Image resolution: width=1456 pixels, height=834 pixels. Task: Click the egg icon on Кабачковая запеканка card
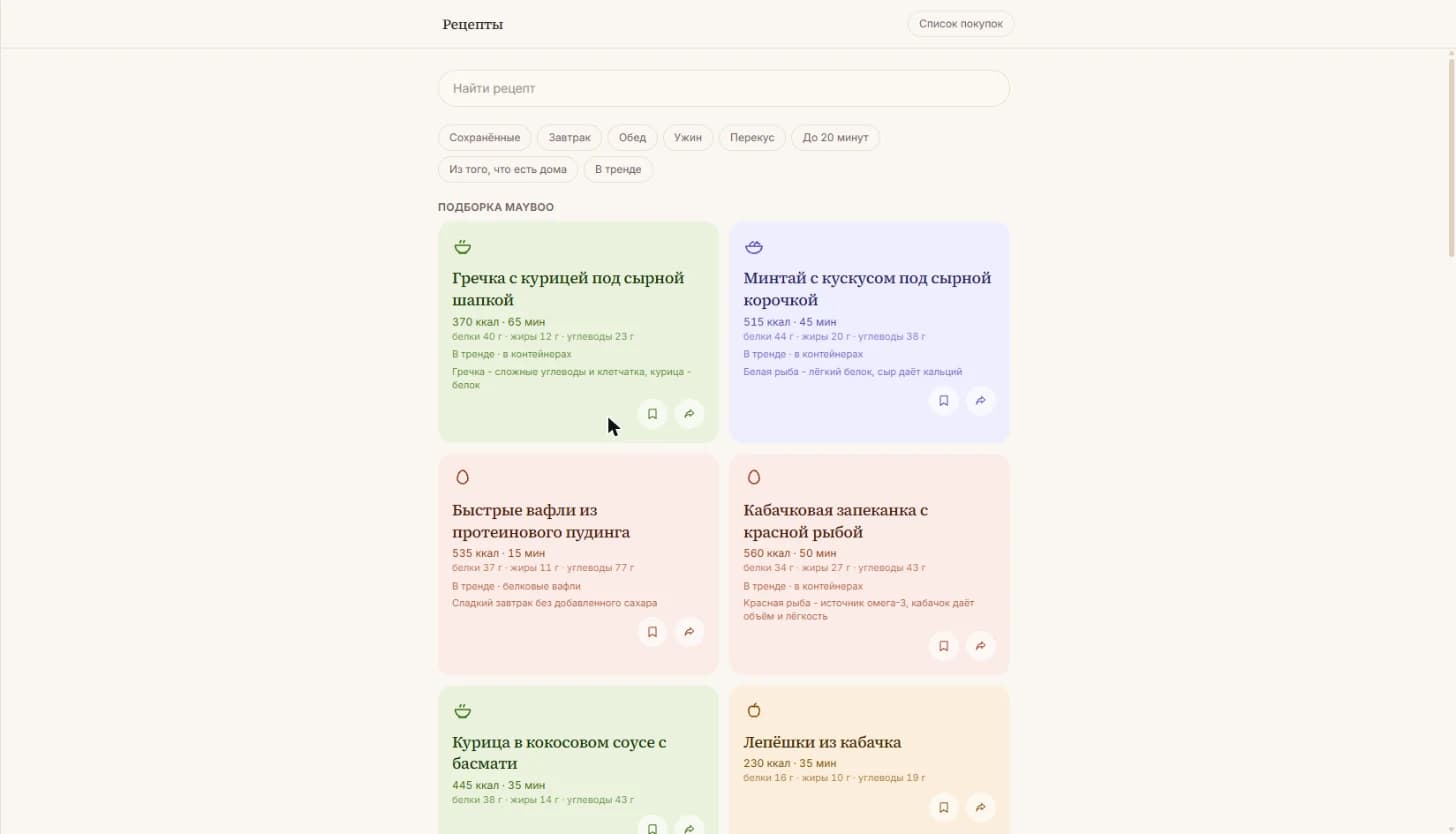[754, 478]
